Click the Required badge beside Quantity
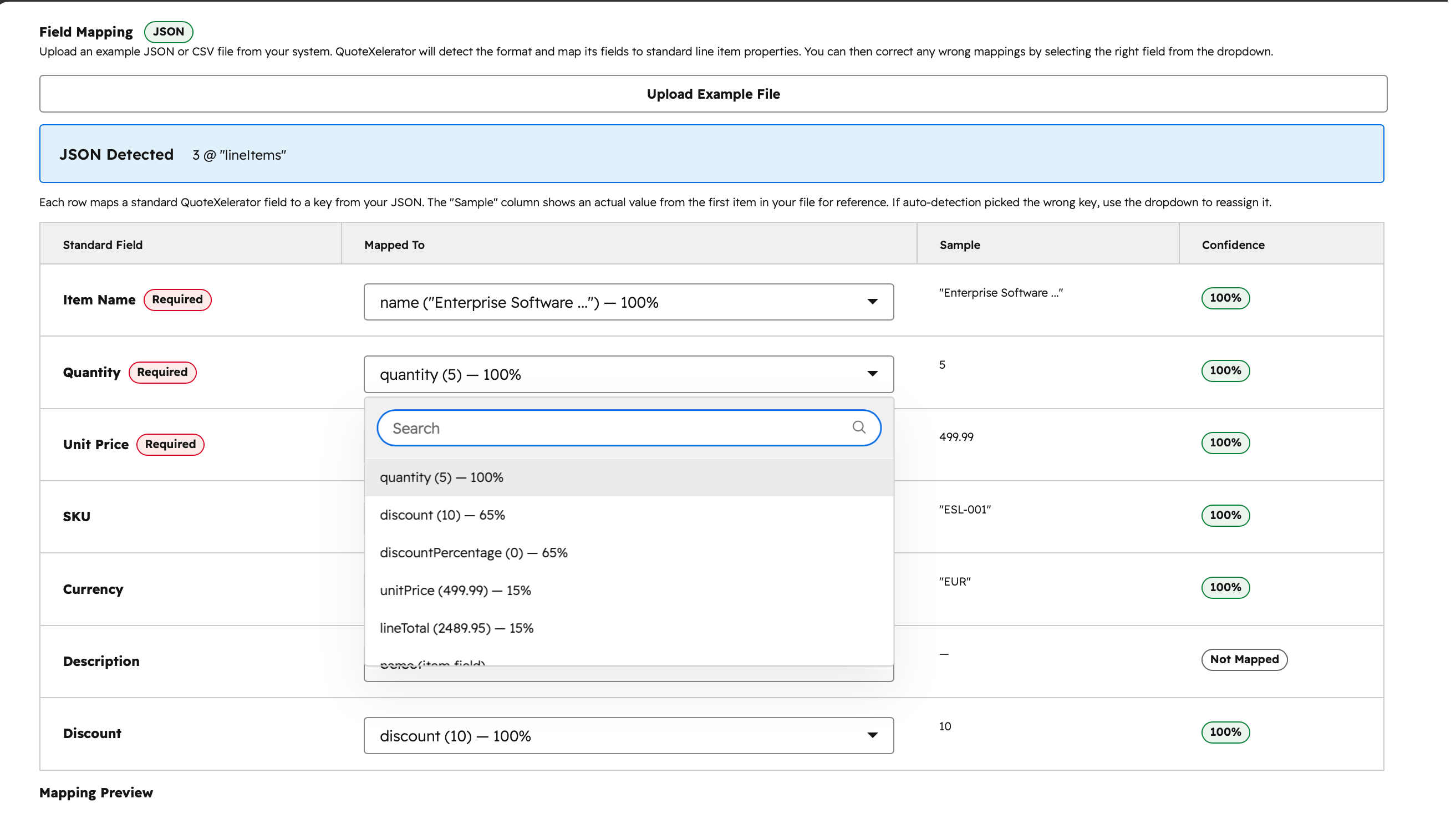1456x819 pixels. click(164, 374)
